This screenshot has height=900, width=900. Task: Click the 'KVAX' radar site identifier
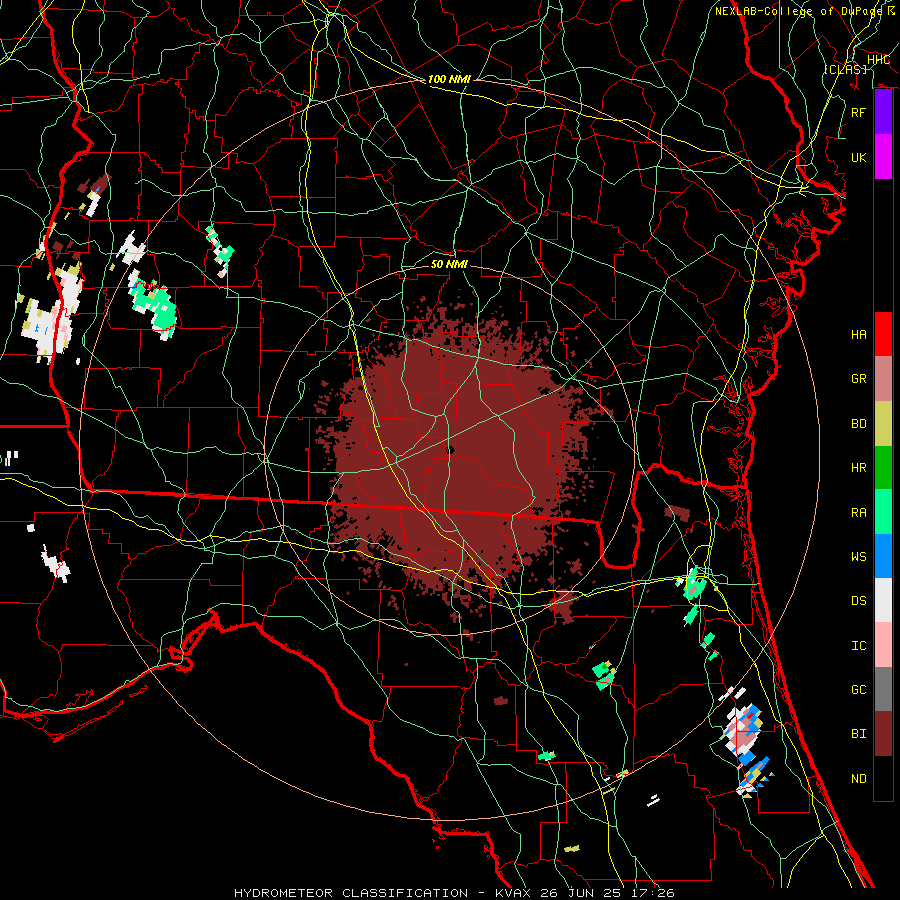tap(512, 893)
